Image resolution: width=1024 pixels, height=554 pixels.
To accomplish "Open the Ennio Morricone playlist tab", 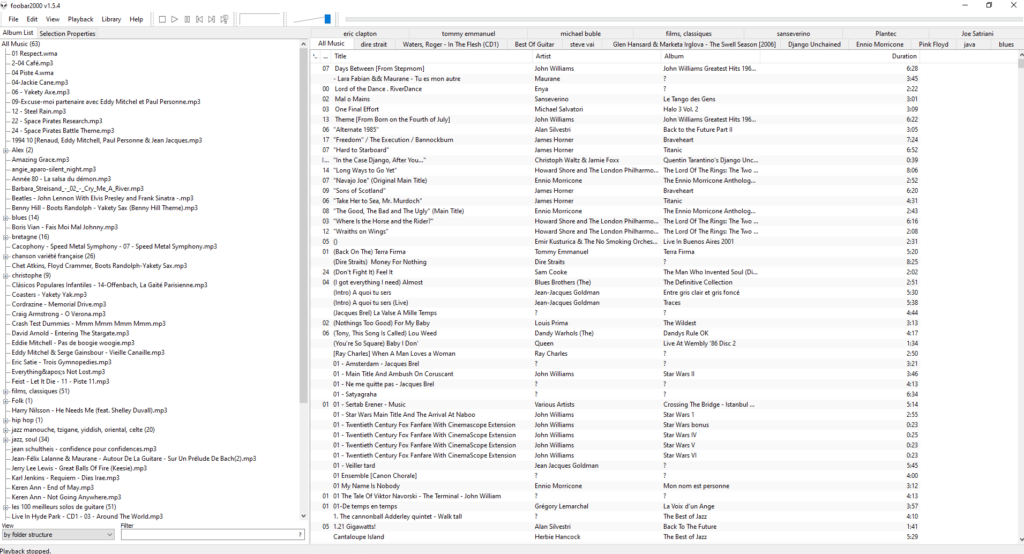I will click(x=879, y=44).
